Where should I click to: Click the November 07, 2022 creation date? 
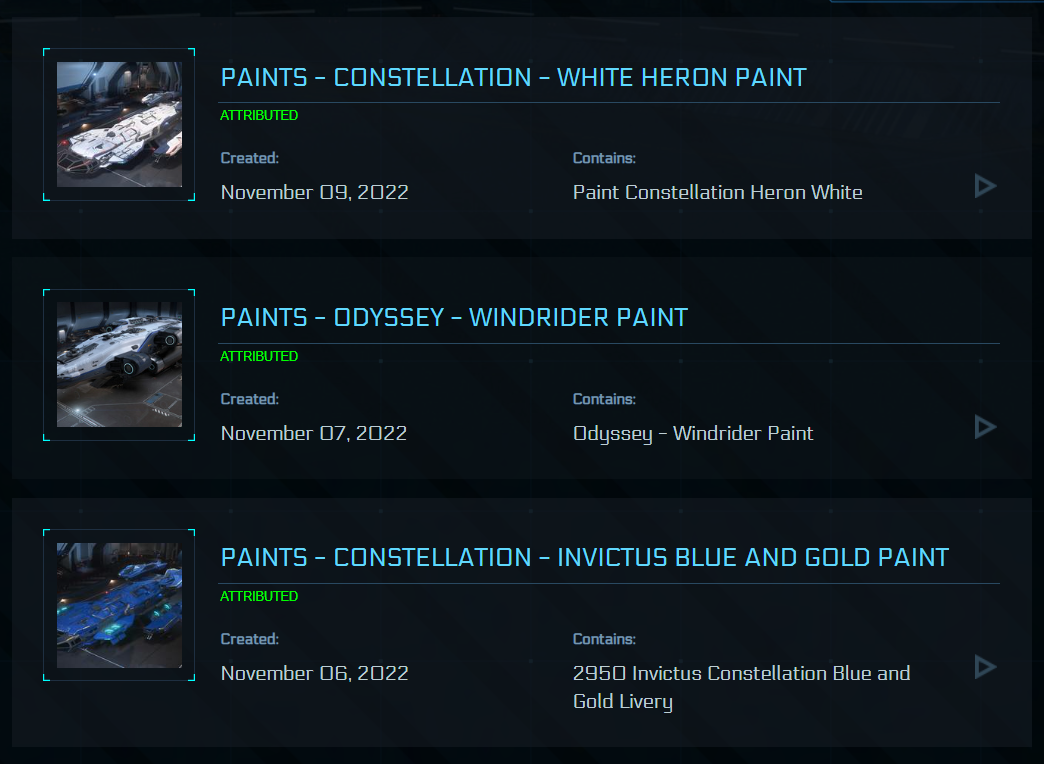coord(314,434)
